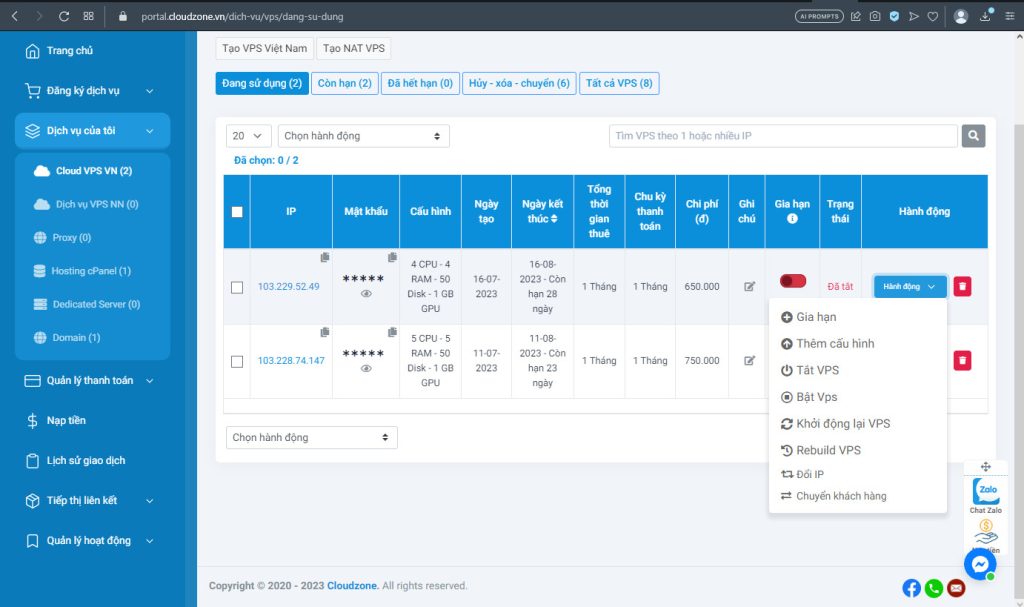Edit note icon for VPS 103.229.52.49
This screenshot has width=1024, height=607.
(749, 287)
